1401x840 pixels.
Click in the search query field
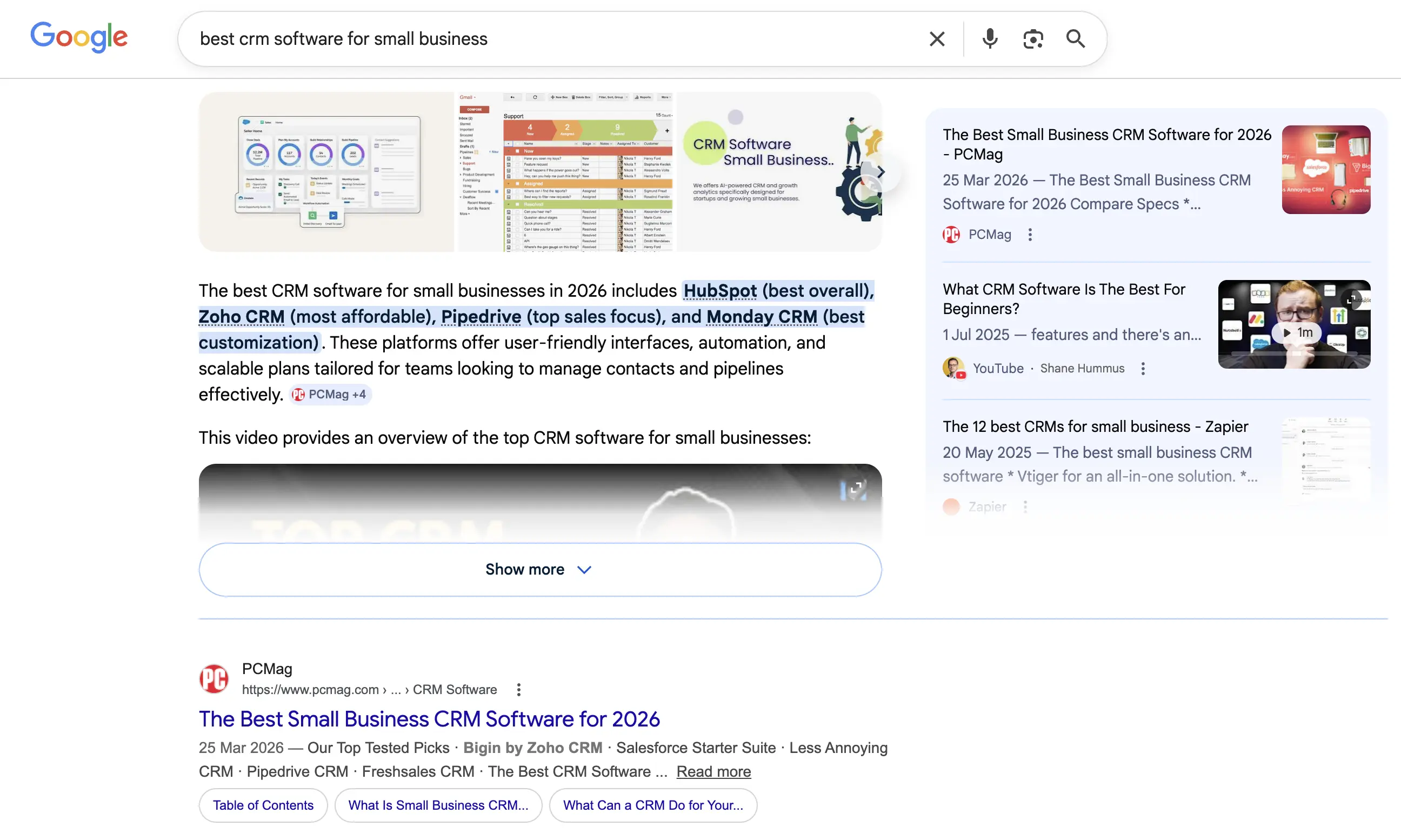click(x=555, y=39)
